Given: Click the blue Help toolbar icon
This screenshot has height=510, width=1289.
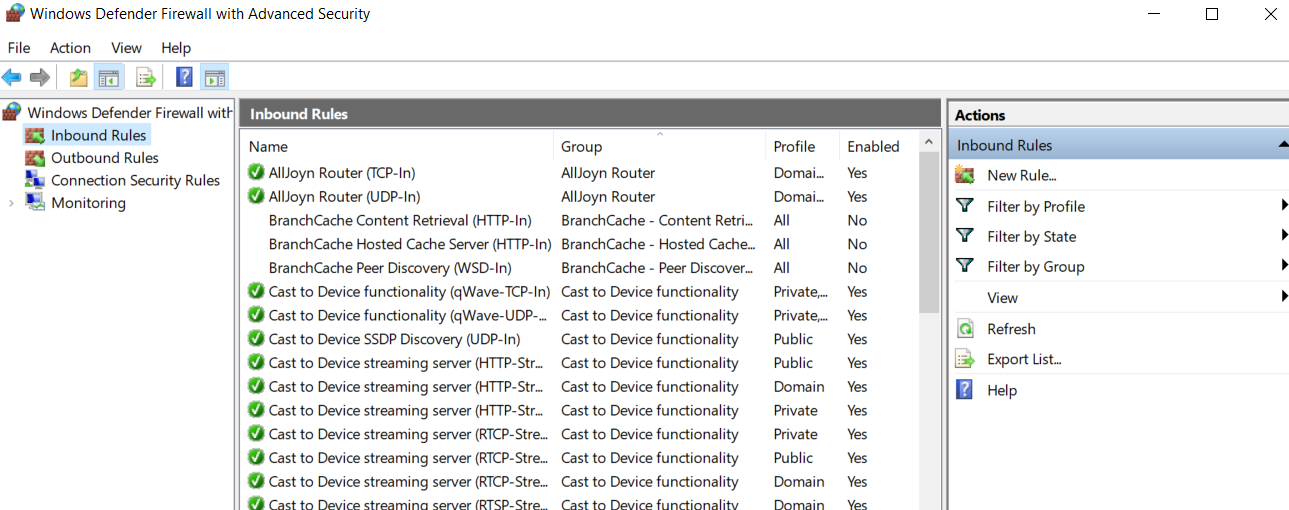Looking at the screenshot, I should (x=184, y=77).
